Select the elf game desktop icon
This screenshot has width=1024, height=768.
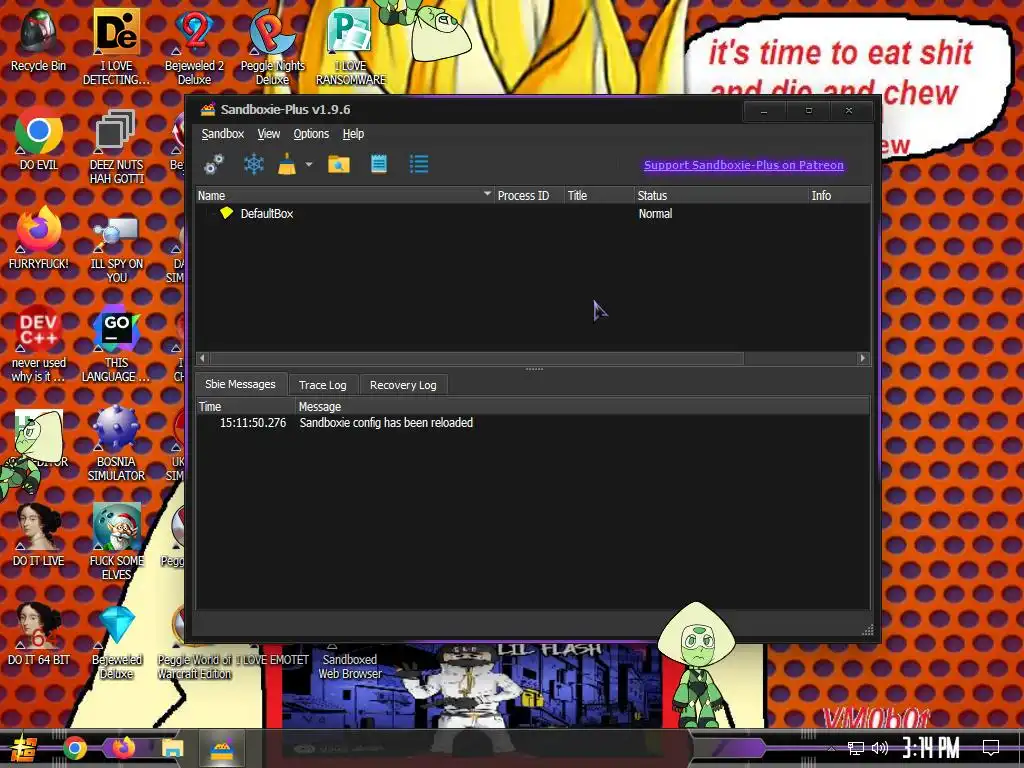tap(116, 541)
